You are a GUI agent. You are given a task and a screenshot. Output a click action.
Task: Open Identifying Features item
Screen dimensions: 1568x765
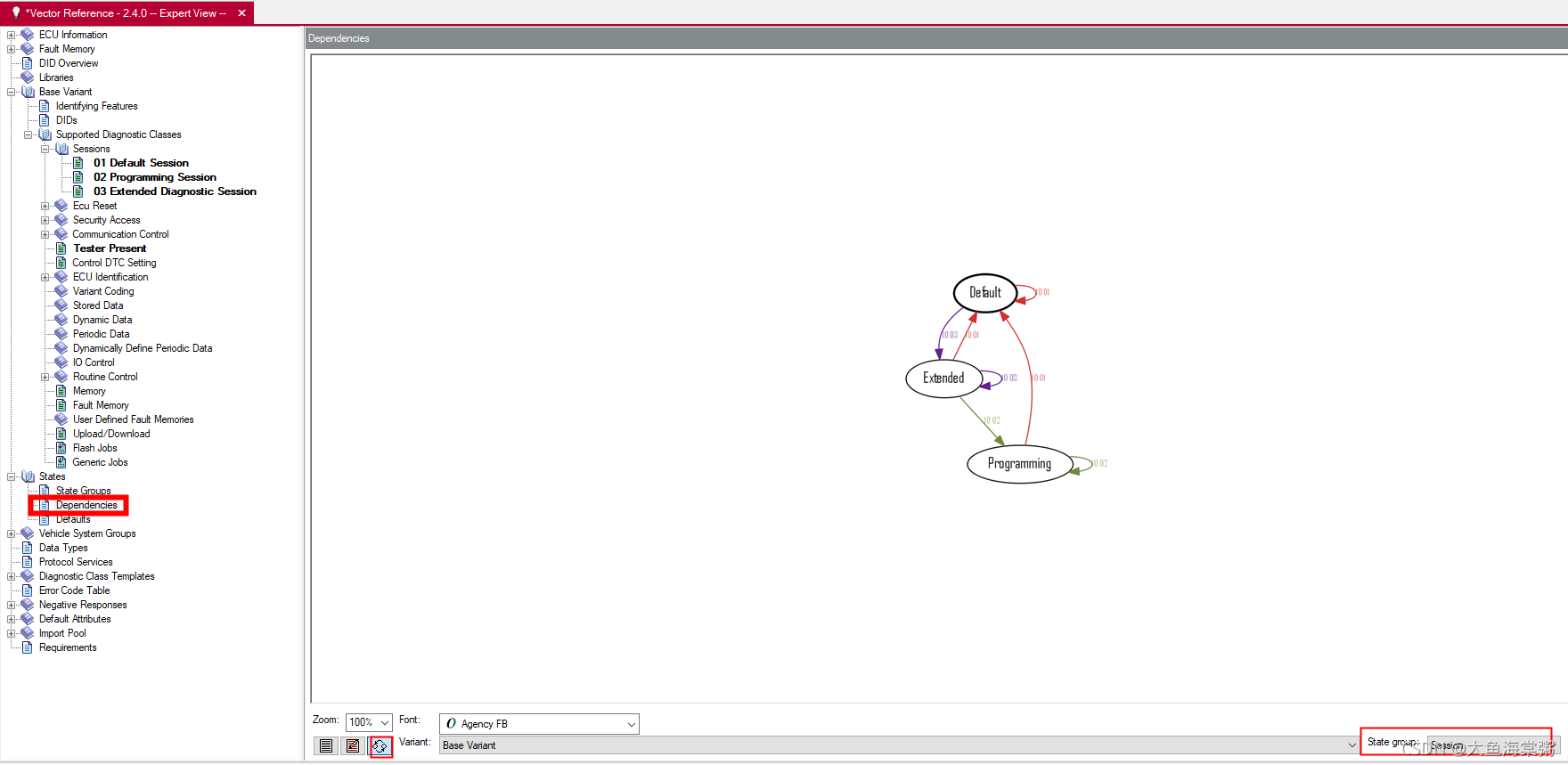coord(96,106)
